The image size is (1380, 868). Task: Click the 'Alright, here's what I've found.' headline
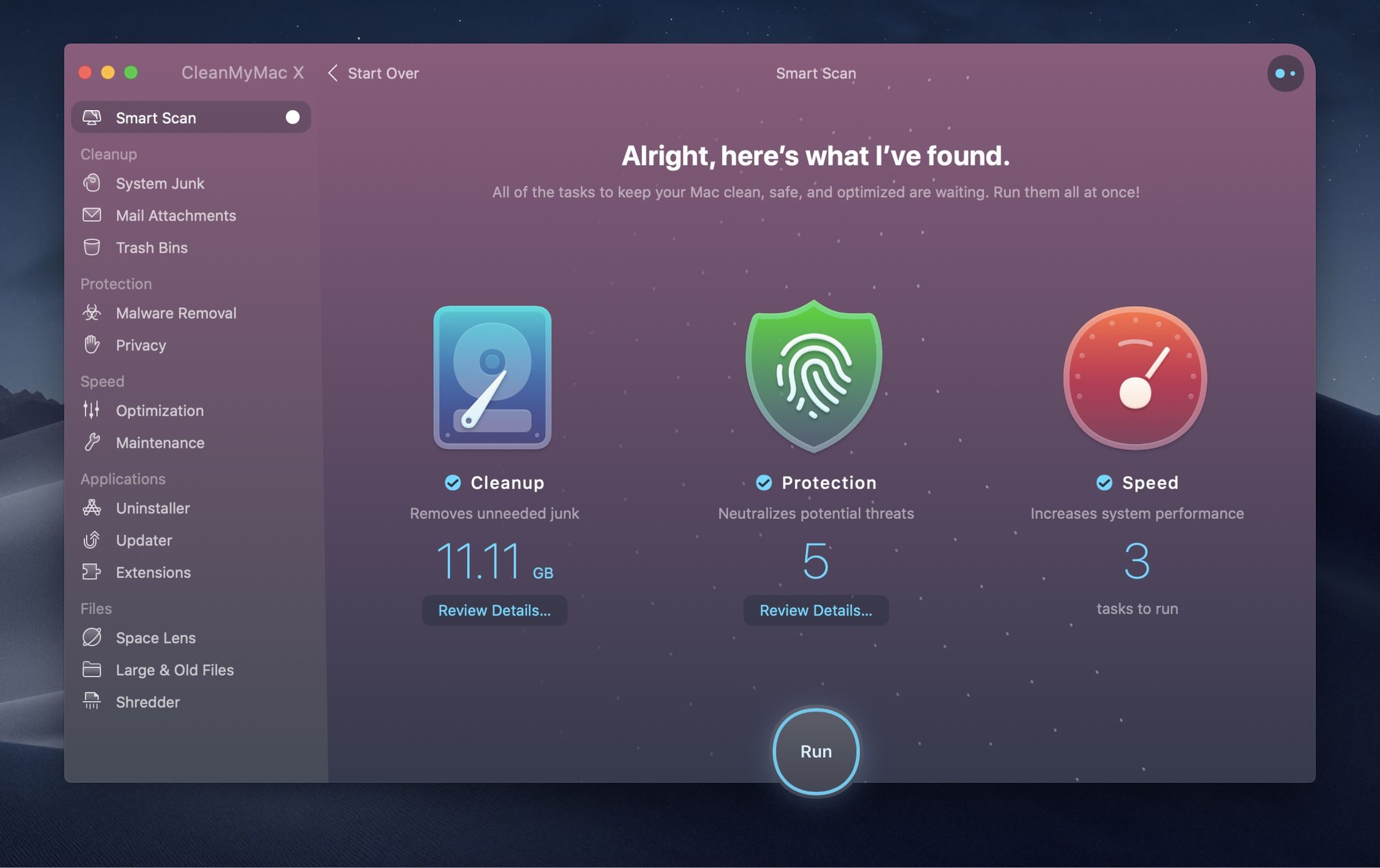pyautogui.click(x=816, y=156)
